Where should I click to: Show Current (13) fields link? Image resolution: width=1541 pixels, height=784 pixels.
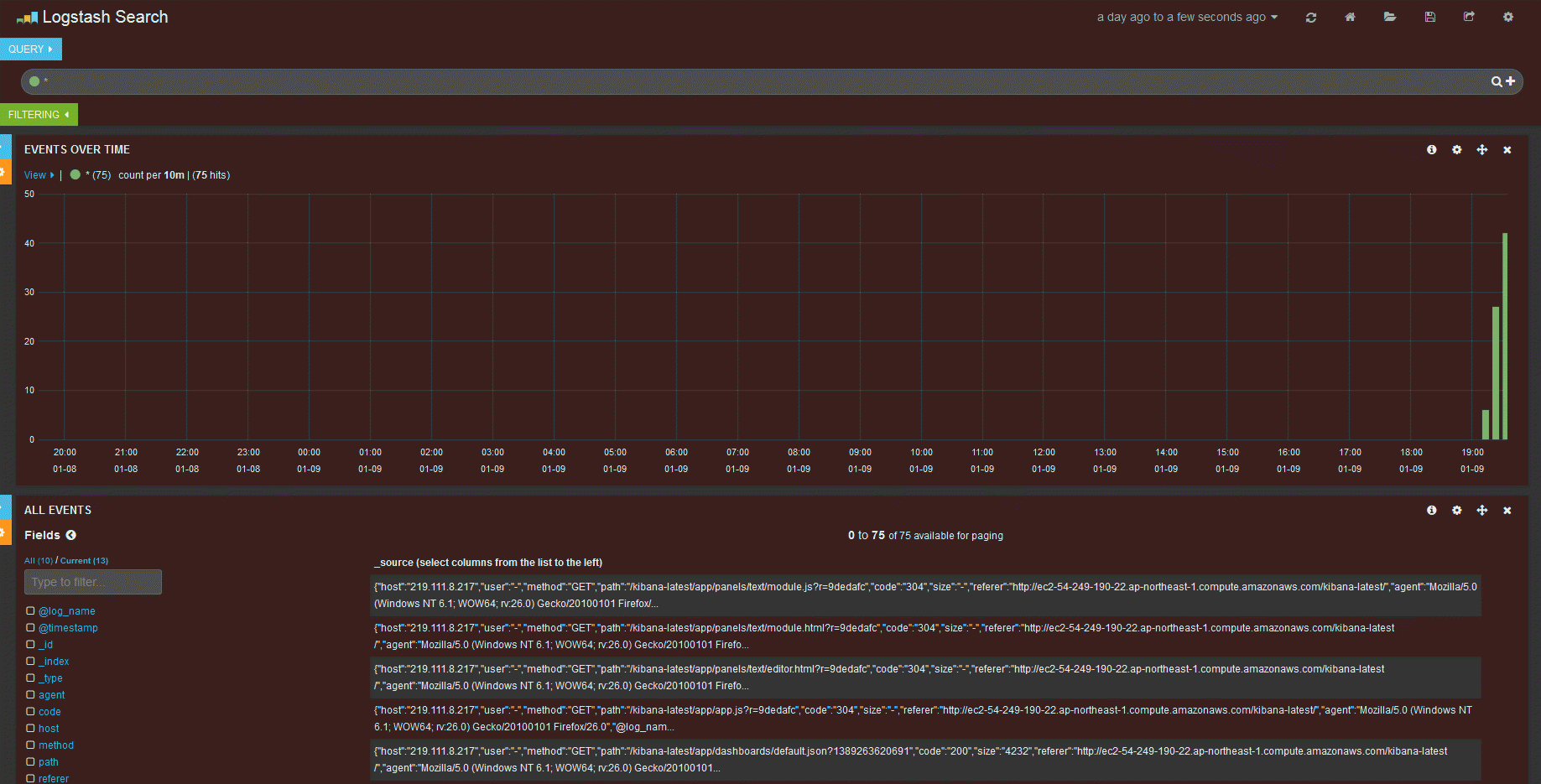(x=84, y=561)
